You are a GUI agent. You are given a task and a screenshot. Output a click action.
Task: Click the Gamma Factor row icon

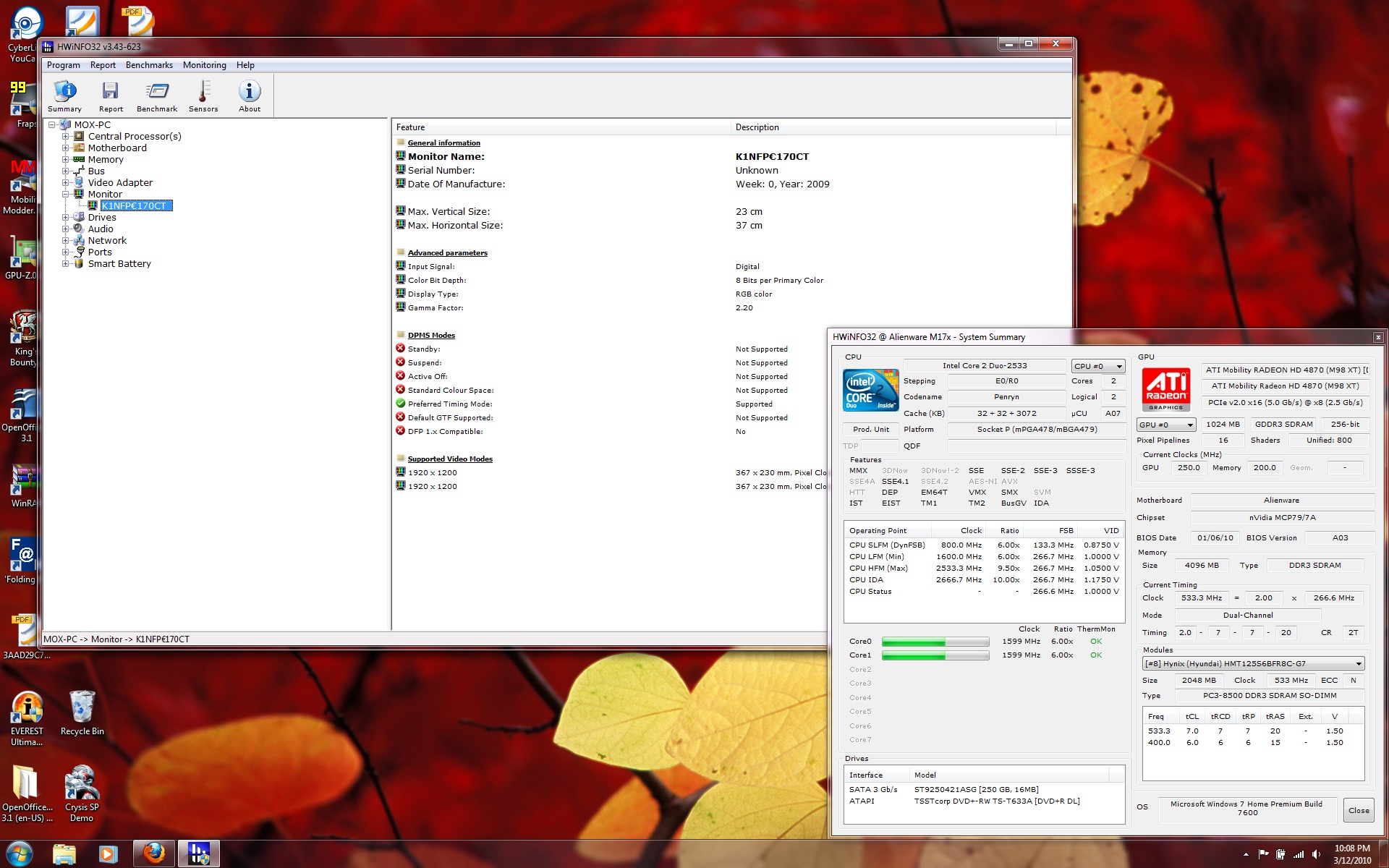[400, 307]
